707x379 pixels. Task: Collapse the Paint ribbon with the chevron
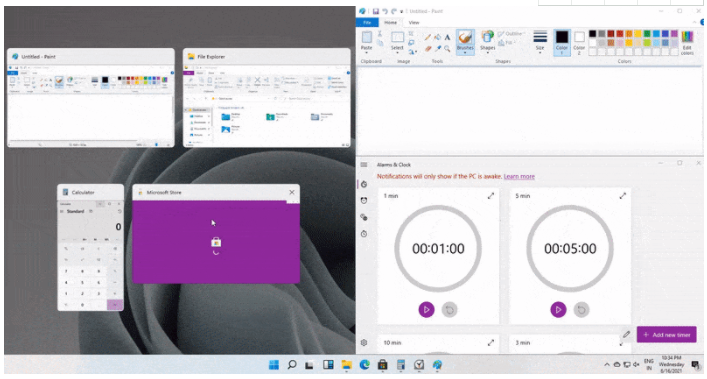(x=694, y=22)
